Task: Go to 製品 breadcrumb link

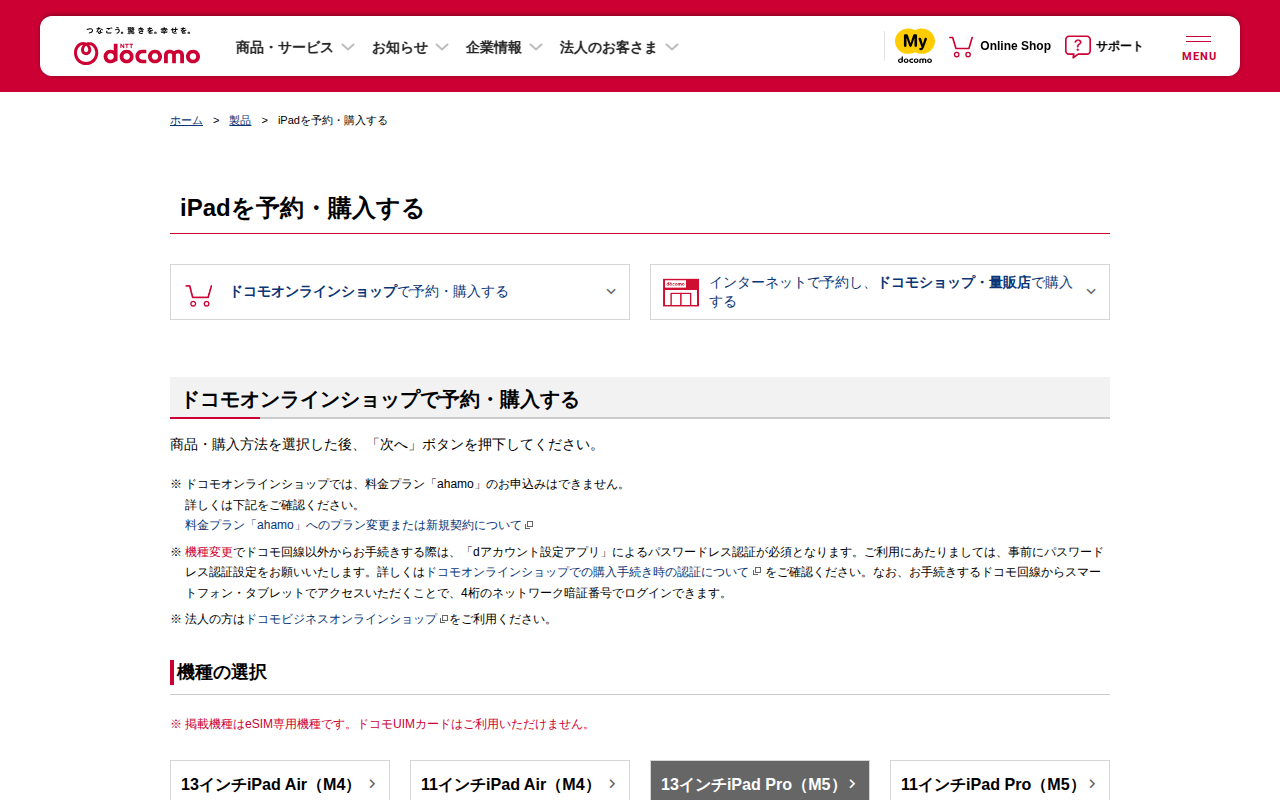Action: (x=240, y=120)
